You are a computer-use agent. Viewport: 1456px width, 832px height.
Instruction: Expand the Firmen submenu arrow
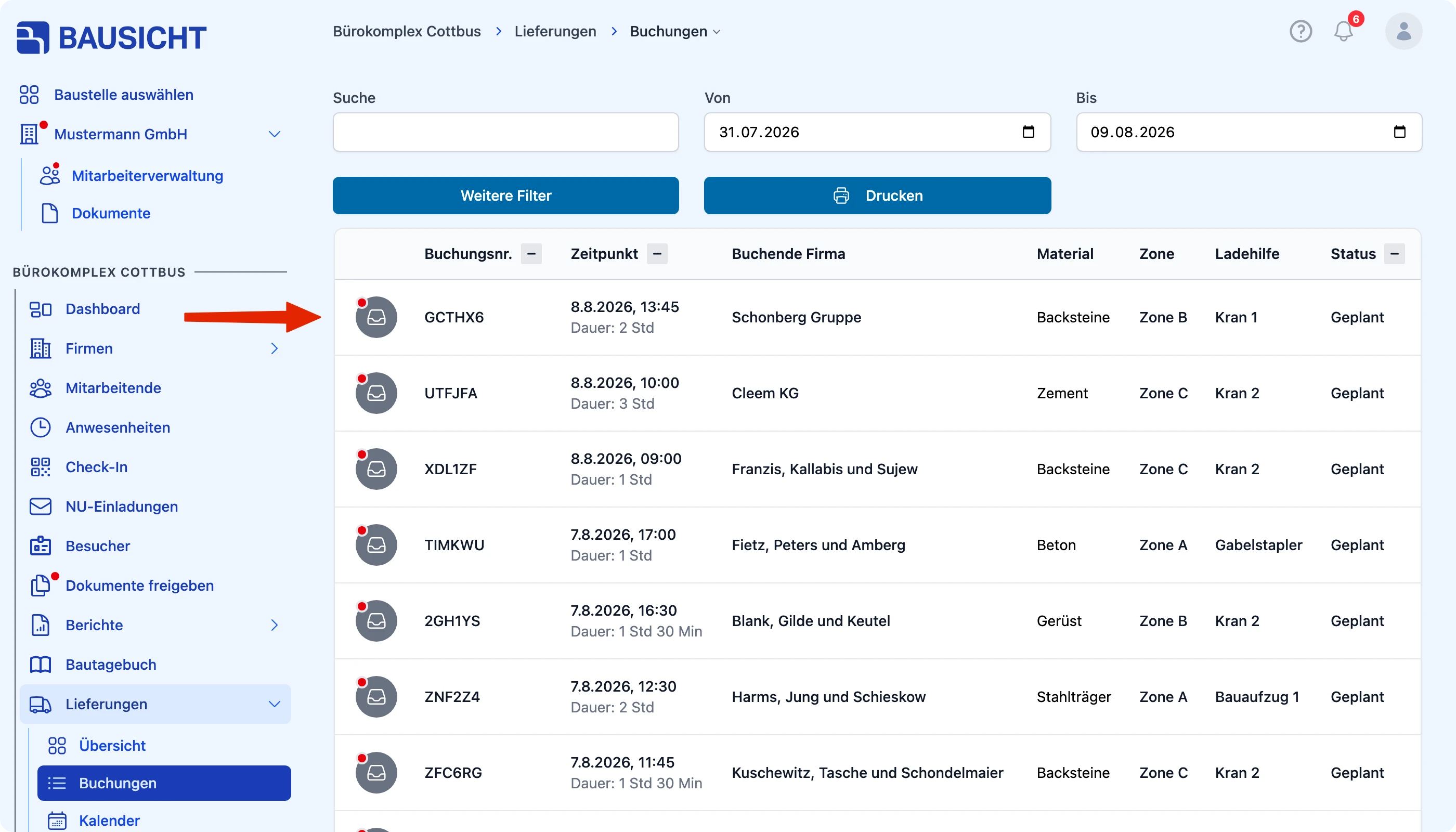(274, 348)
